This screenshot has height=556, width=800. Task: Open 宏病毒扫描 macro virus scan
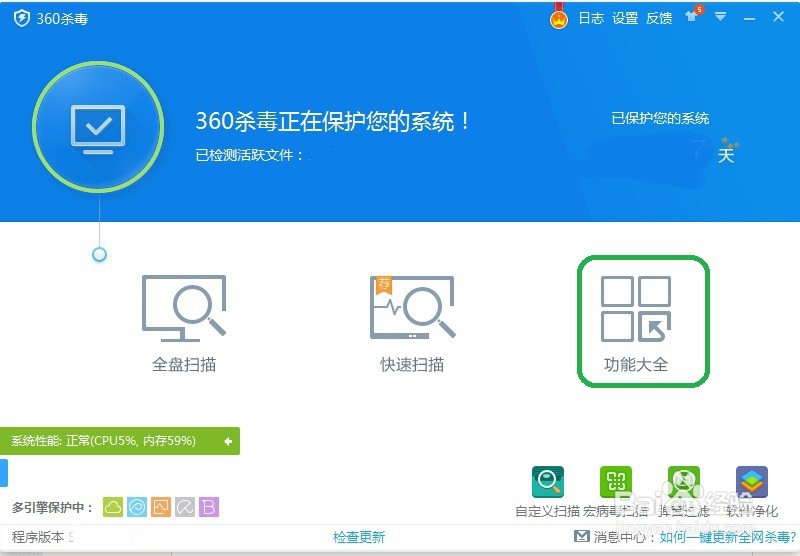(x=616, y=492)
